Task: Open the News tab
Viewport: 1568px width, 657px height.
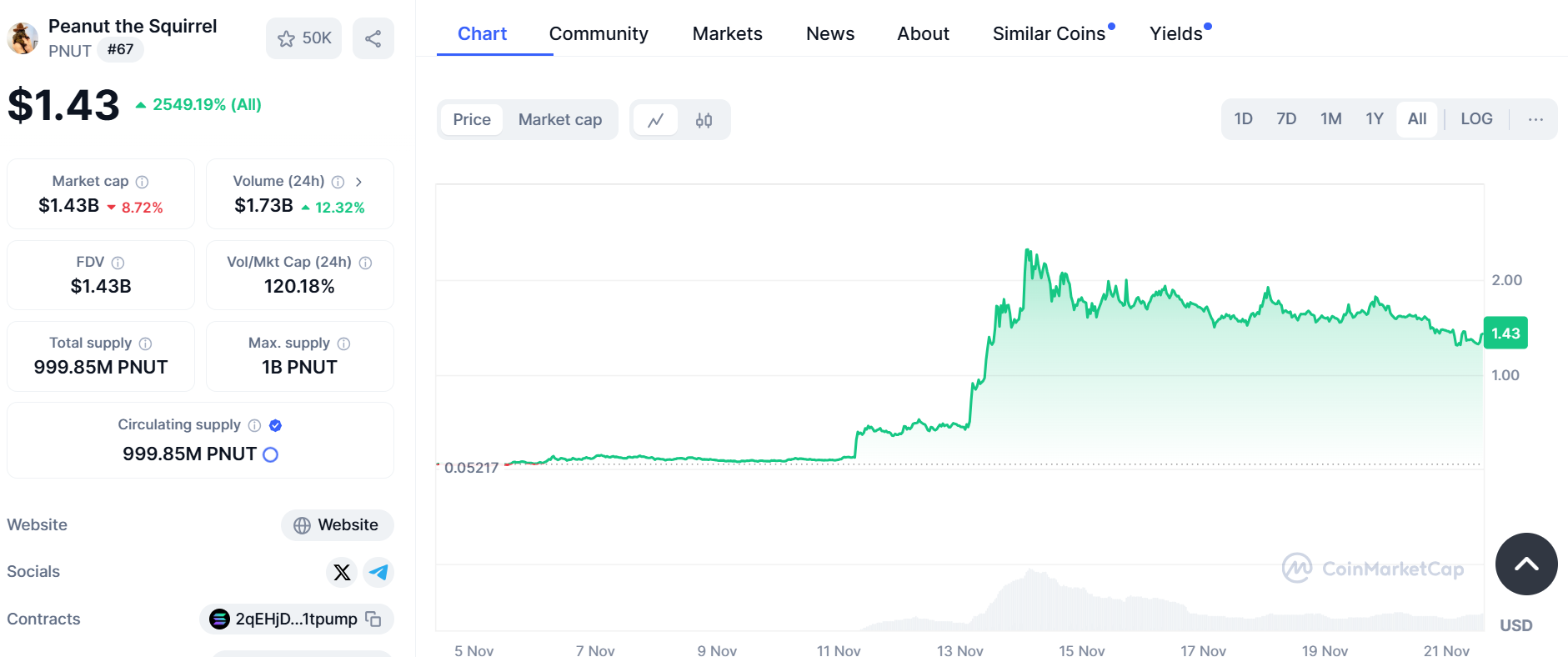Action: point(830,33)
